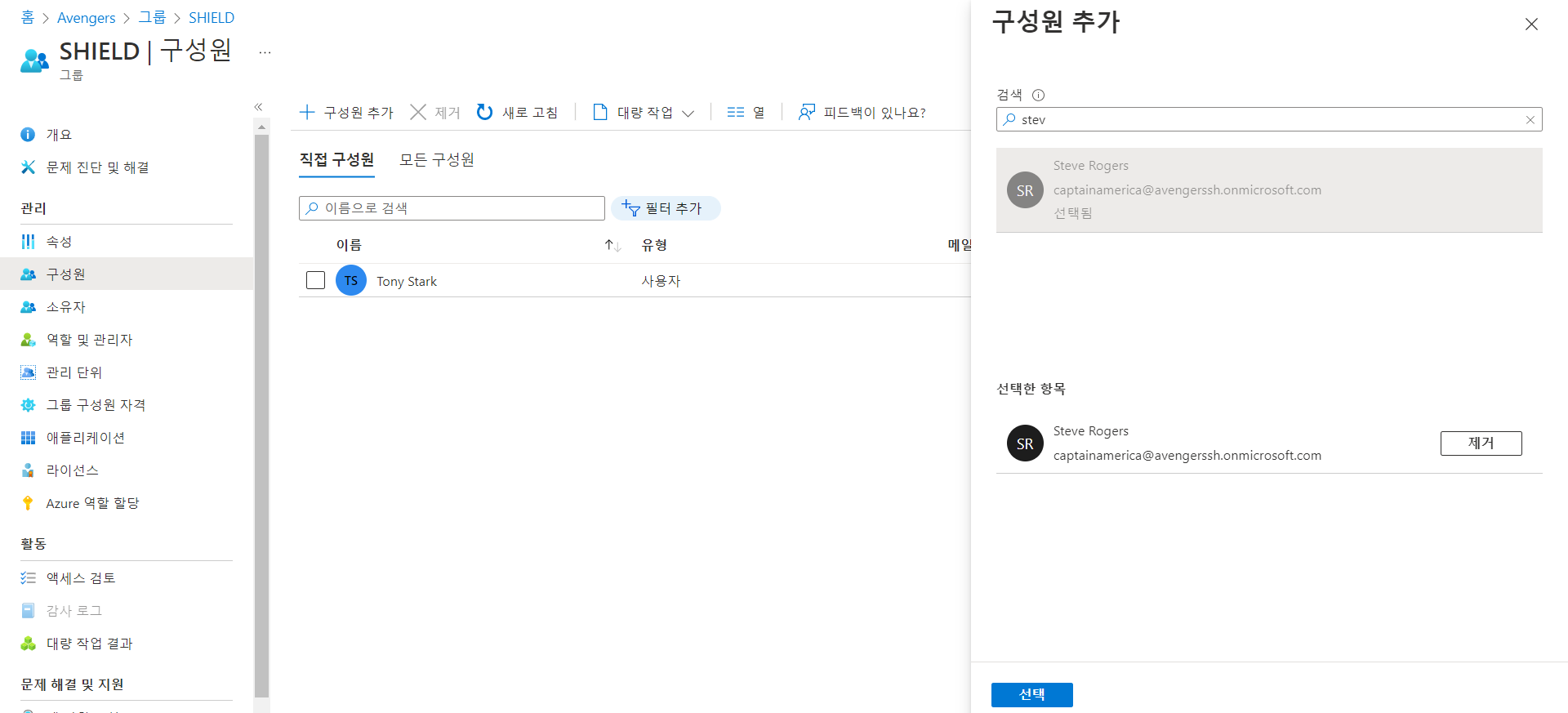Click the 필터 추가 button
Image resolution: width=1568 pixels, height=713 pixels.
pos(666,208)
